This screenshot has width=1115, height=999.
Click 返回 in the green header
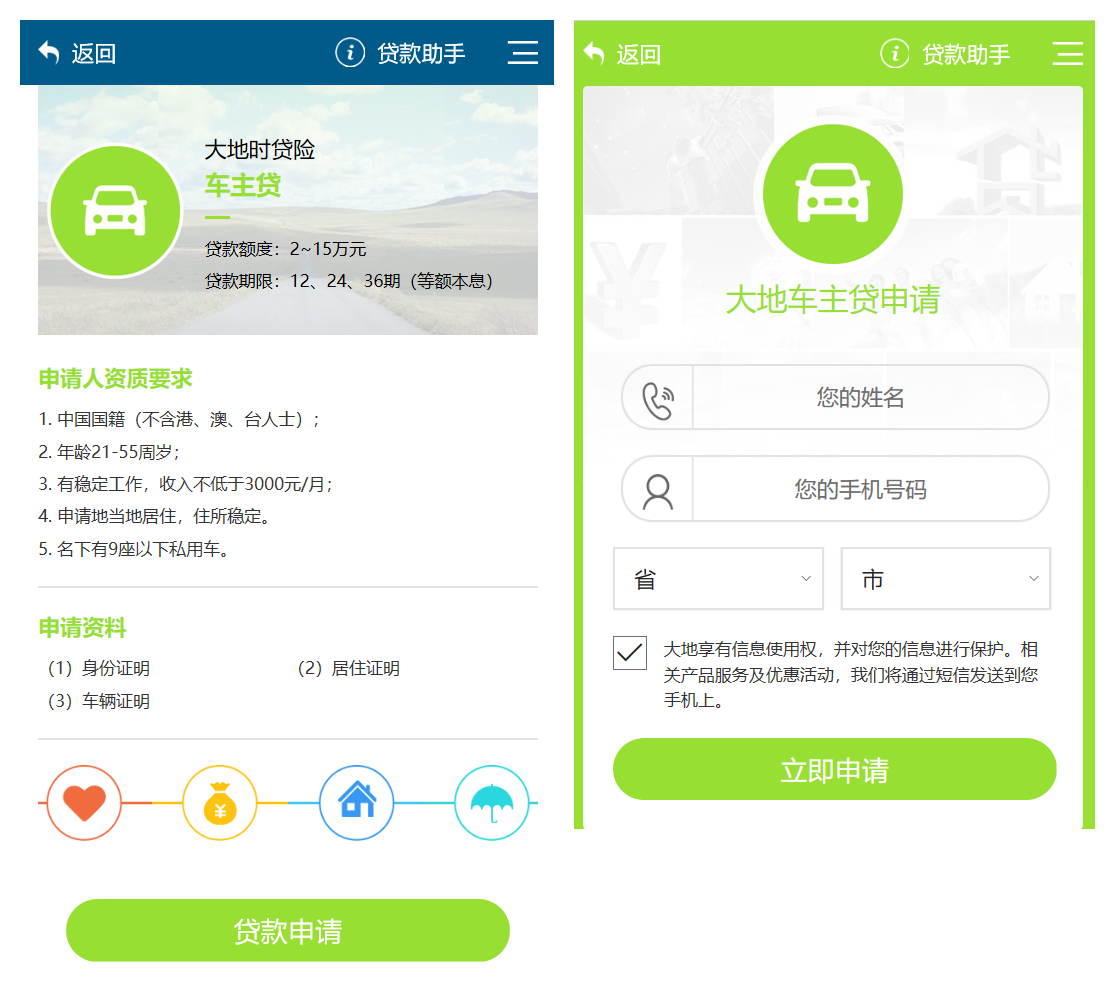point(638,55)
